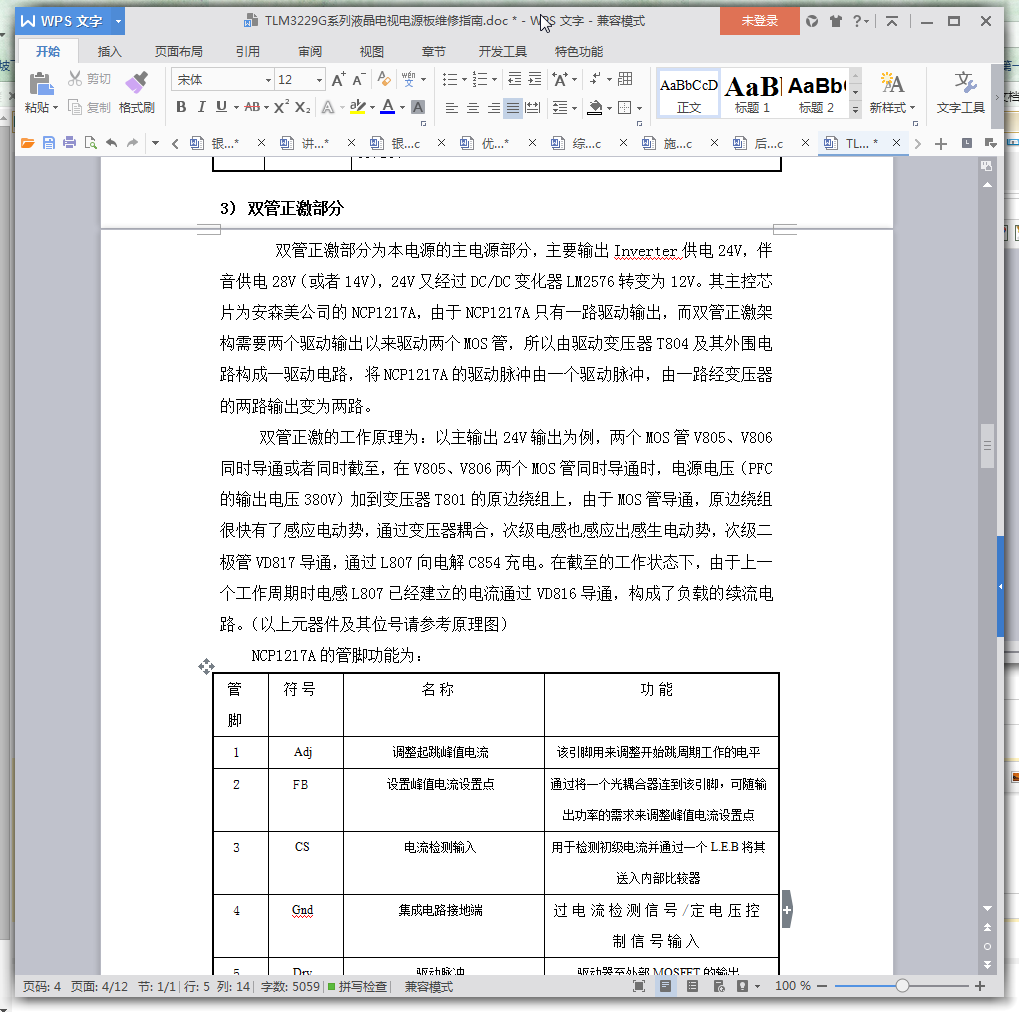Click the Print icon in quick toolbar
Viewport: 1019px width, 1012px height.
point(70,143)
